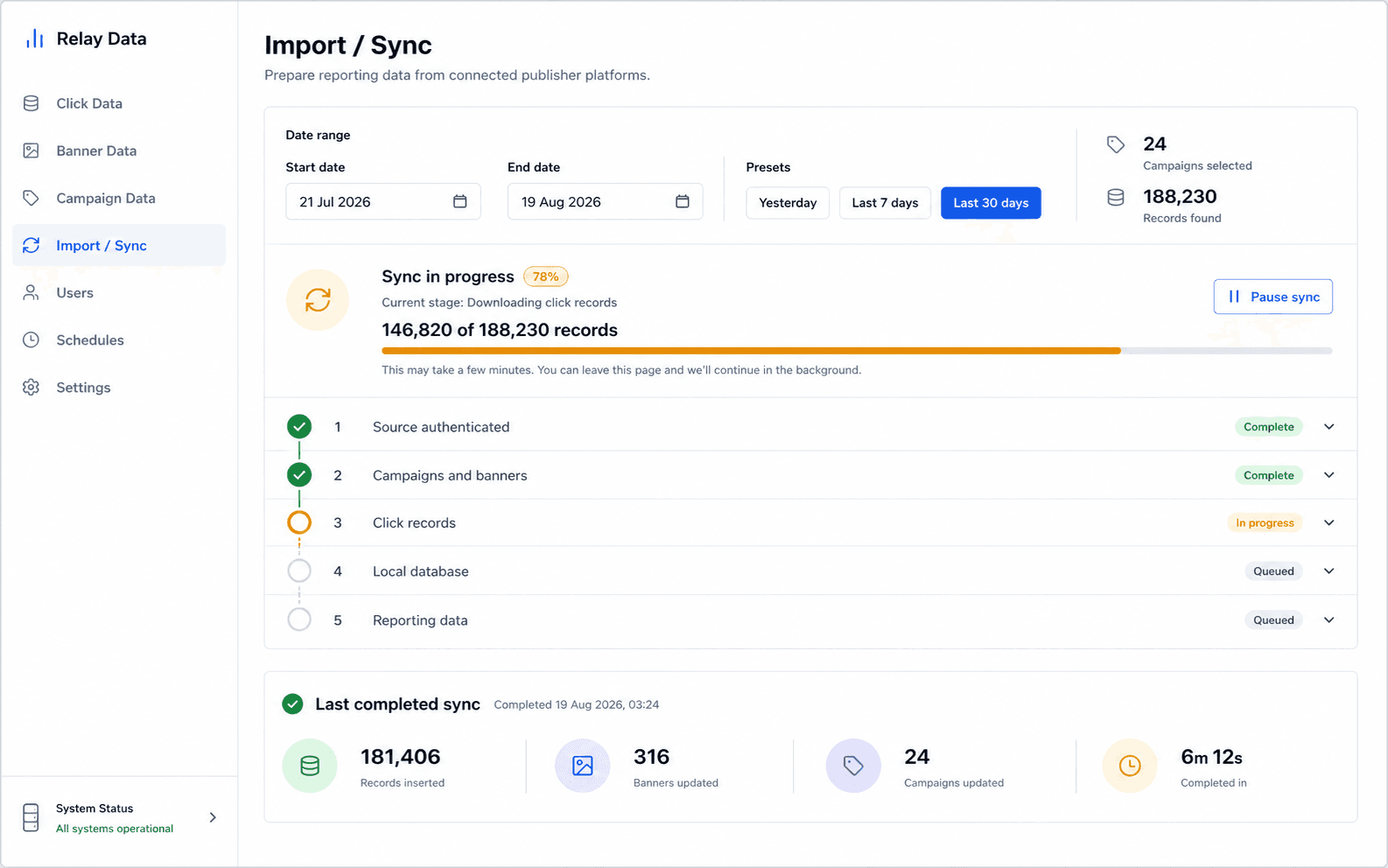This screenshot has height=868, width=1388.
Task: Select the Last 30 days preset
Action: coord(991,203)
